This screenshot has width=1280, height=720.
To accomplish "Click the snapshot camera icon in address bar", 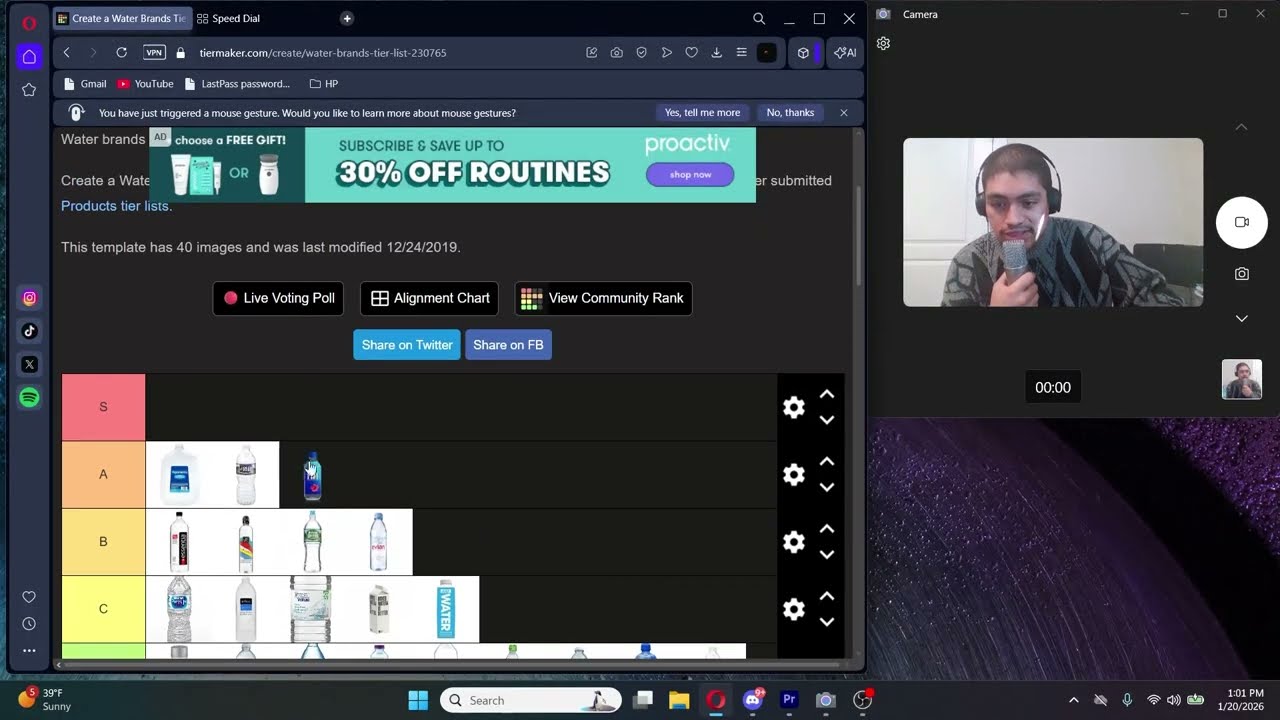I will (x=617, y=53).
